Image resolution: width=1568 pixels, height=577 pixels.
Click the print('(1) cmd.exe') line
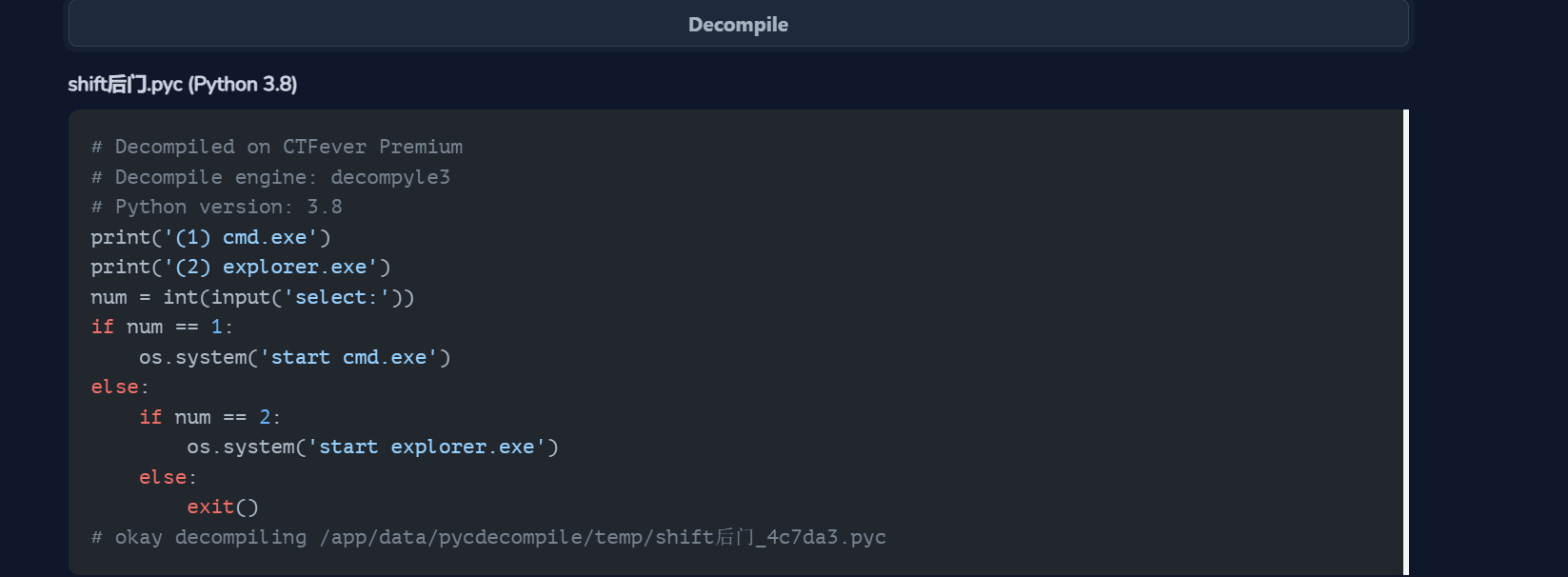pyautogui.click(x=210, y=237)
